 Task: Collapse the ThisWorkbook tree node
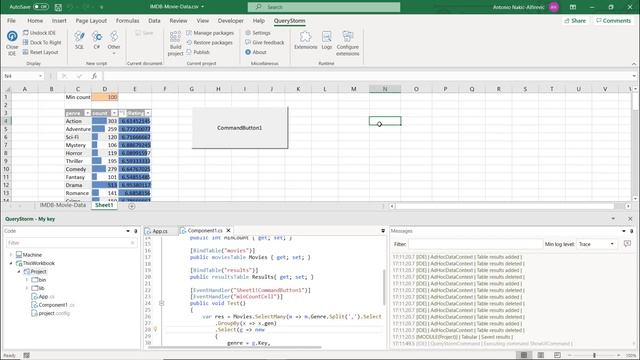click(11, 263)
